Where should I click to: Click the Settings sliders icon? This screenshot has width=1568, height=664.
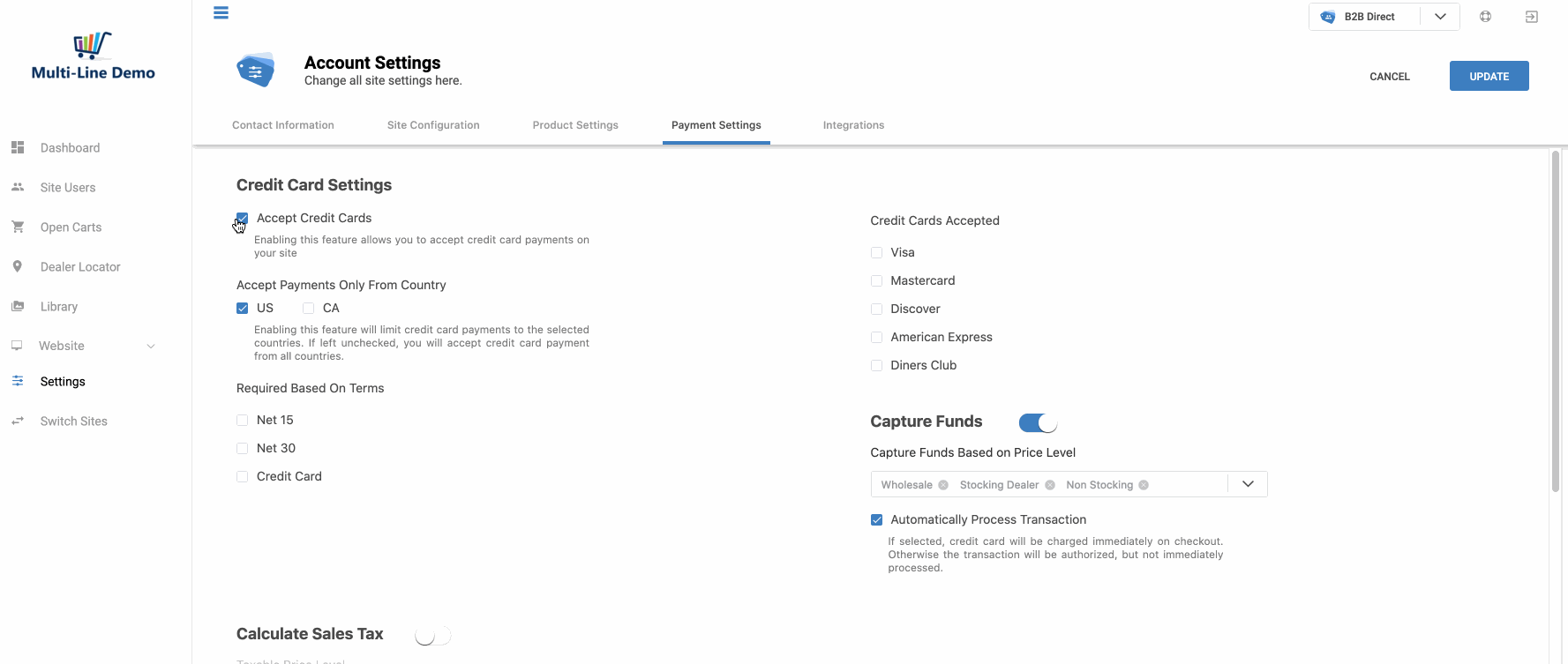coord(18,381)
